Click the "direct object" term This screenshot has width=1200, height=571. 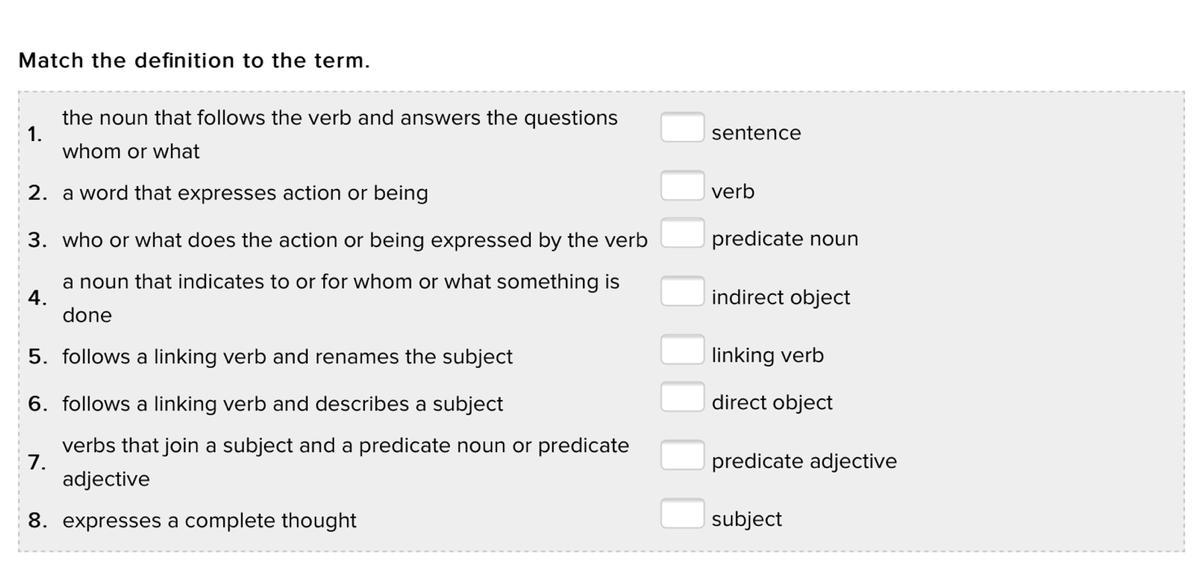click(772, 403)
